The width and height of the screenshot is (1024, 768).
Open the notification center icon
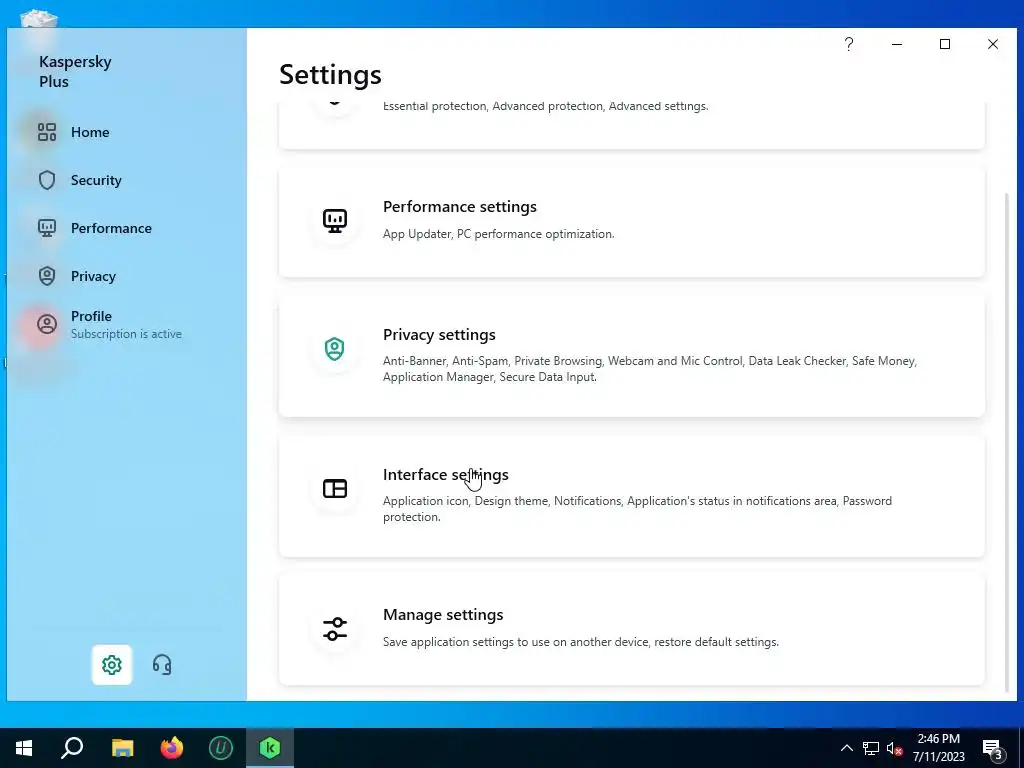point(993,748)
